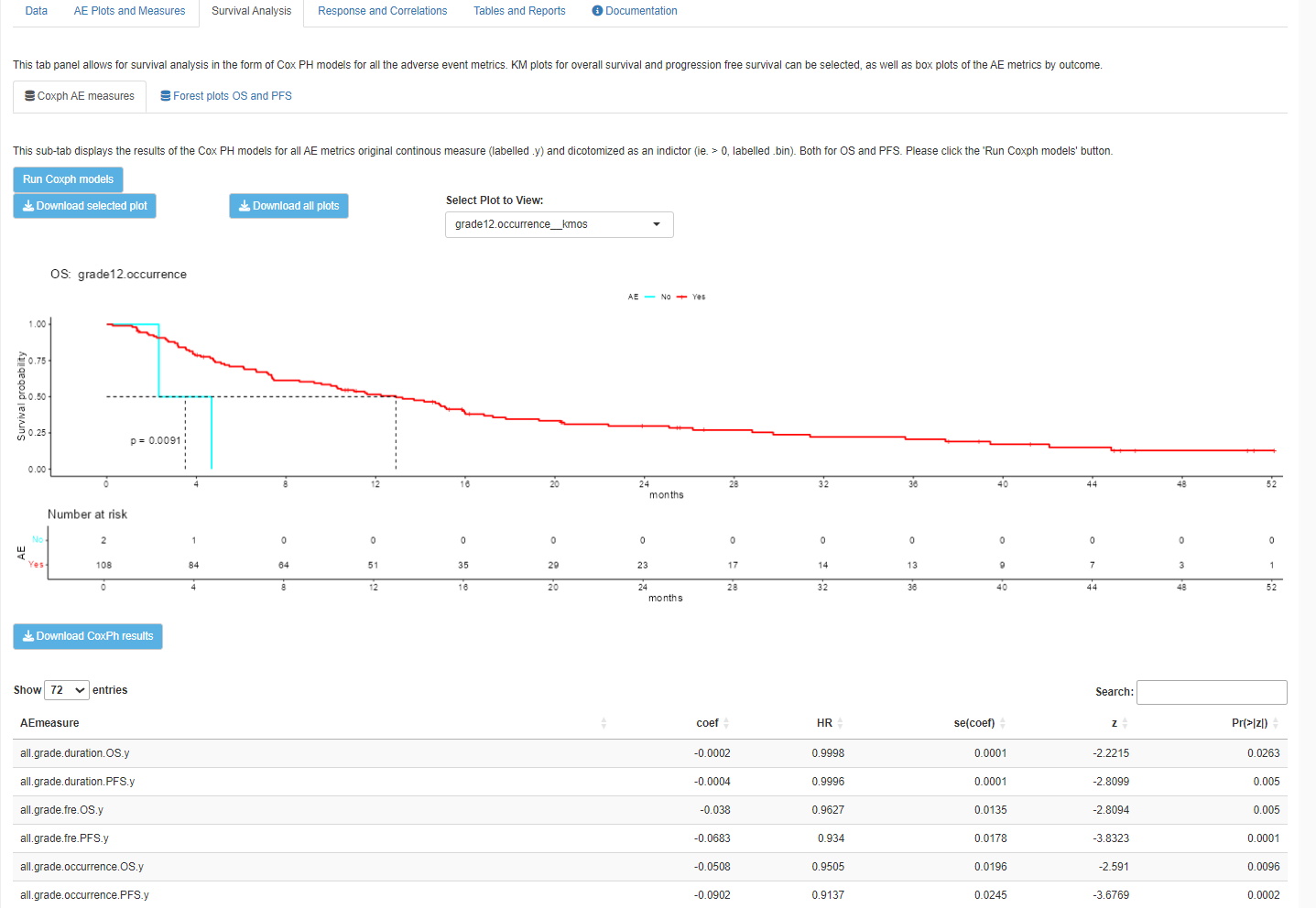This screenshot has height=908, width=1316.
Task: Open the Response and Correlations tab
Action: click(382, 10)
